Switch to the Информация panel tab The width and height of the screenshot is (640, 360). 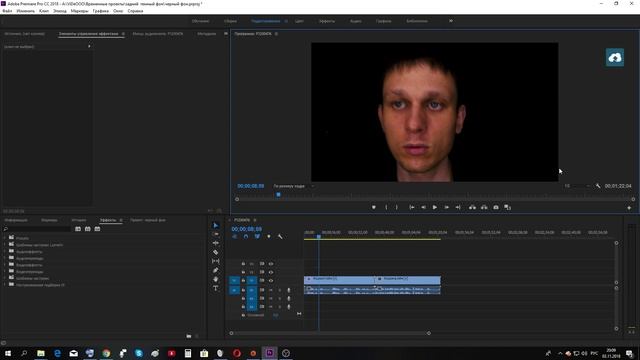point(16,220)
